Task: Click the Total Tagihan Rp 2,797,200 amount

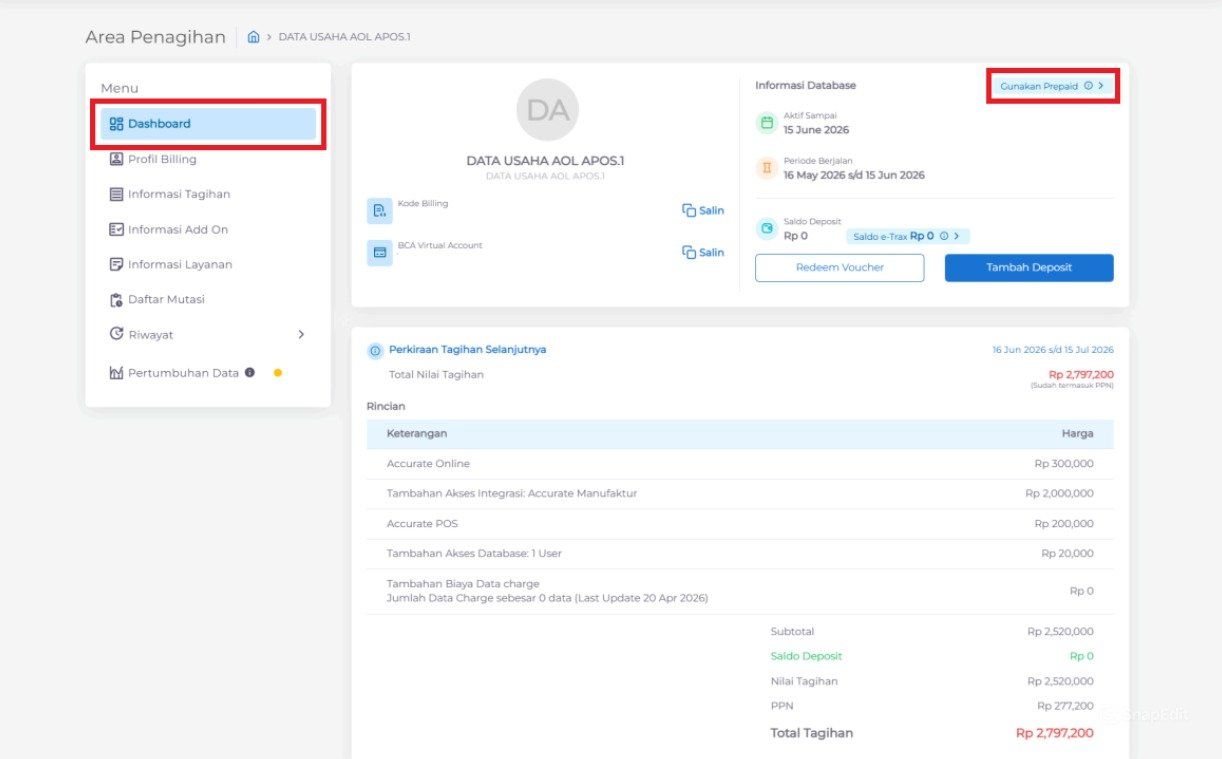Action: pyautogui.click(x=1055, y=733)
